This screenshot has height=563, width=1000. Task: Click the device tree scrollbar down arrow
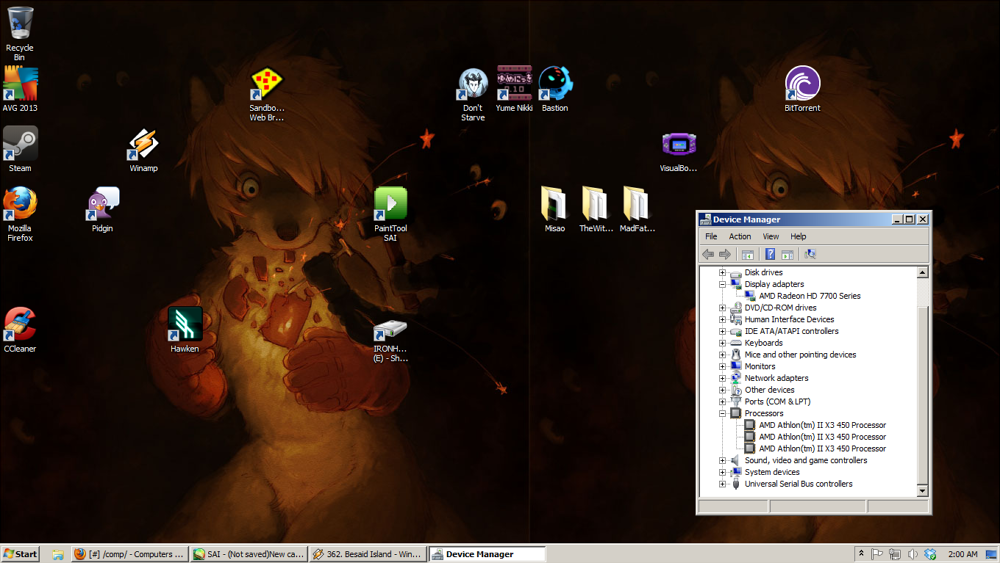[x=922, y=491]
